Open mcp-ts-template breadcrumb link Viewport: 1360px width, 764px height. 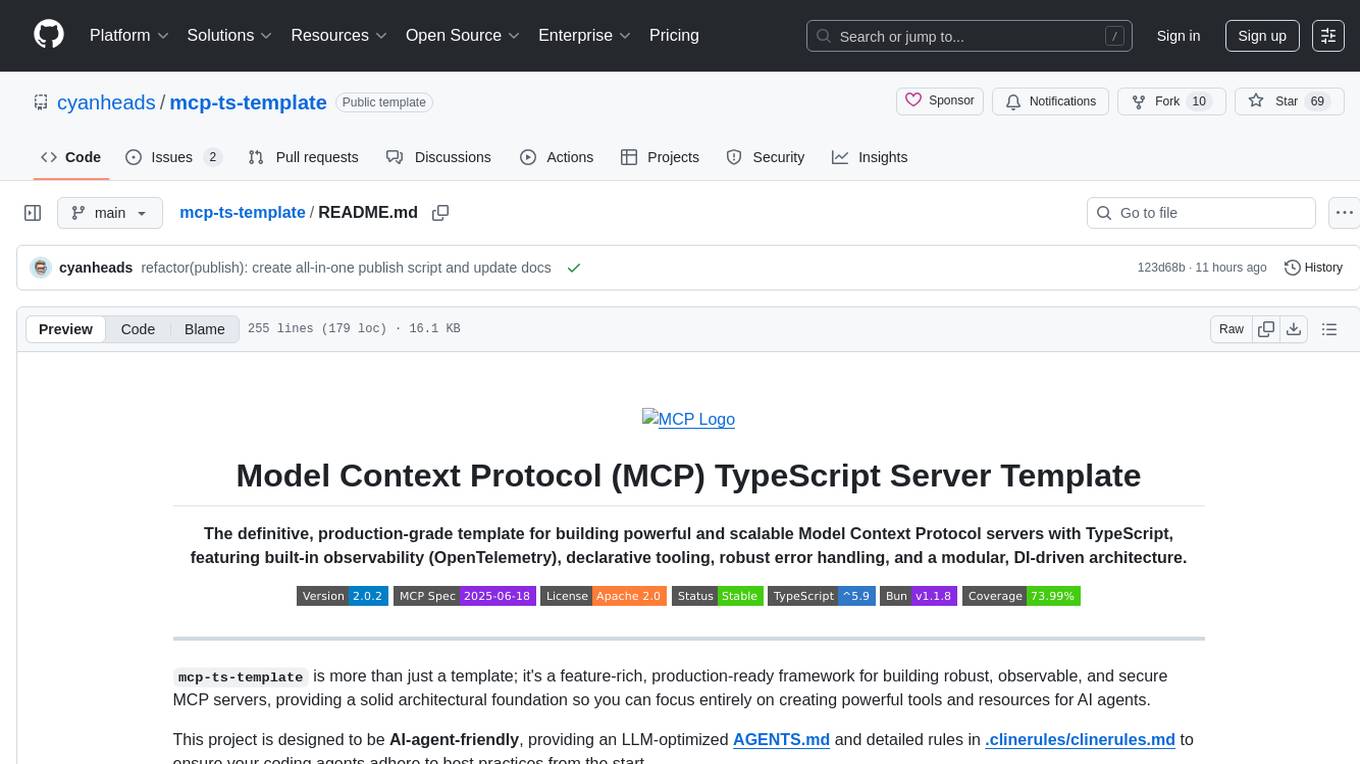pyautogui.click(x=242, y=212)
